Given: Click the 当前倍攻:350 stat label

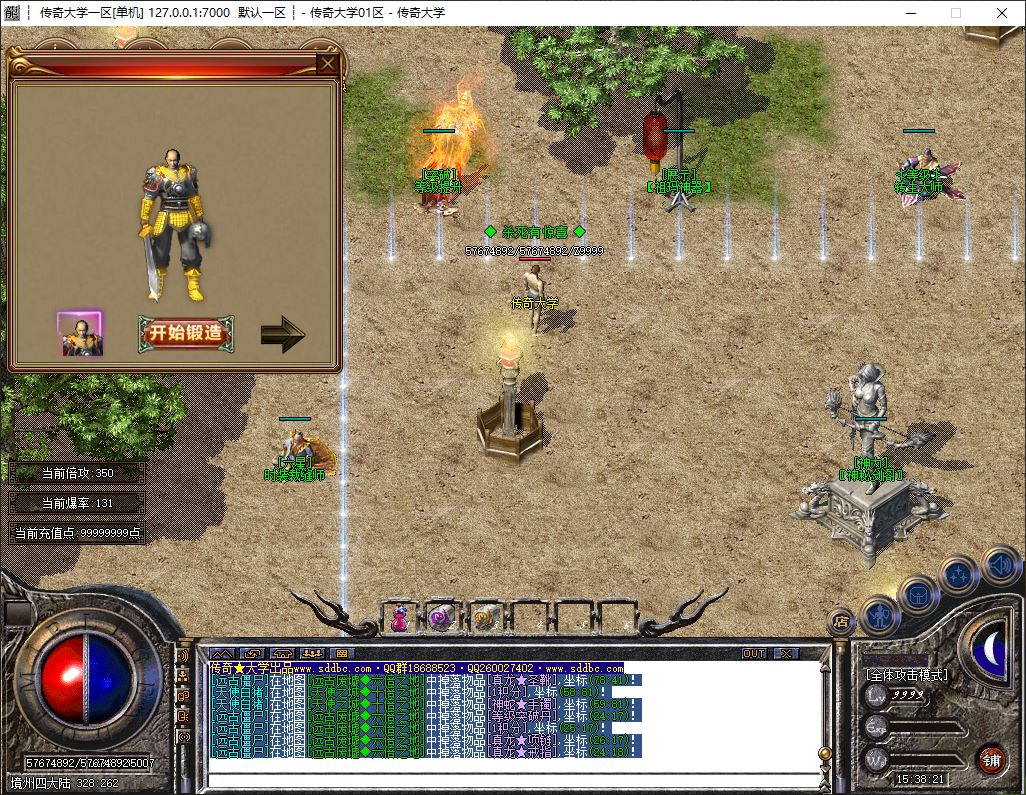Looking at the screenshot, I should (x=77, y=473).
